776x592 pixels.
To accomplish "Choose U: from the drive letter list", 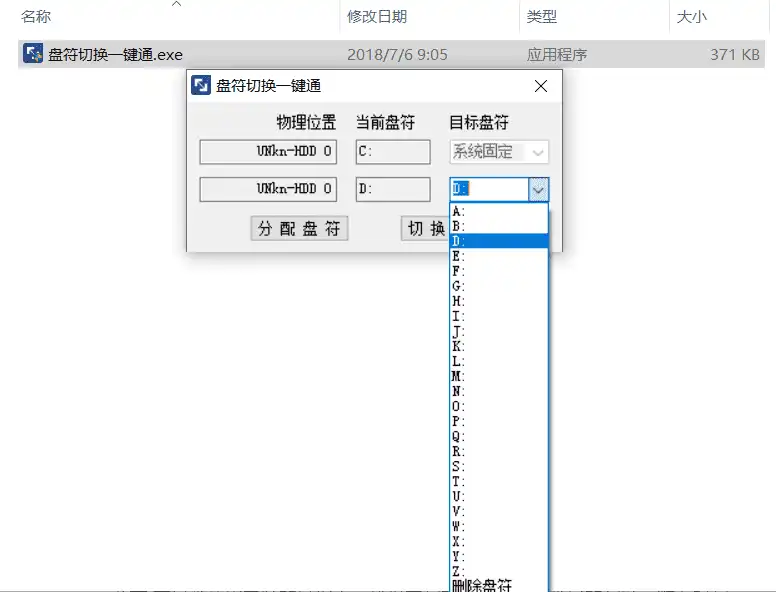I will [499, 496].
